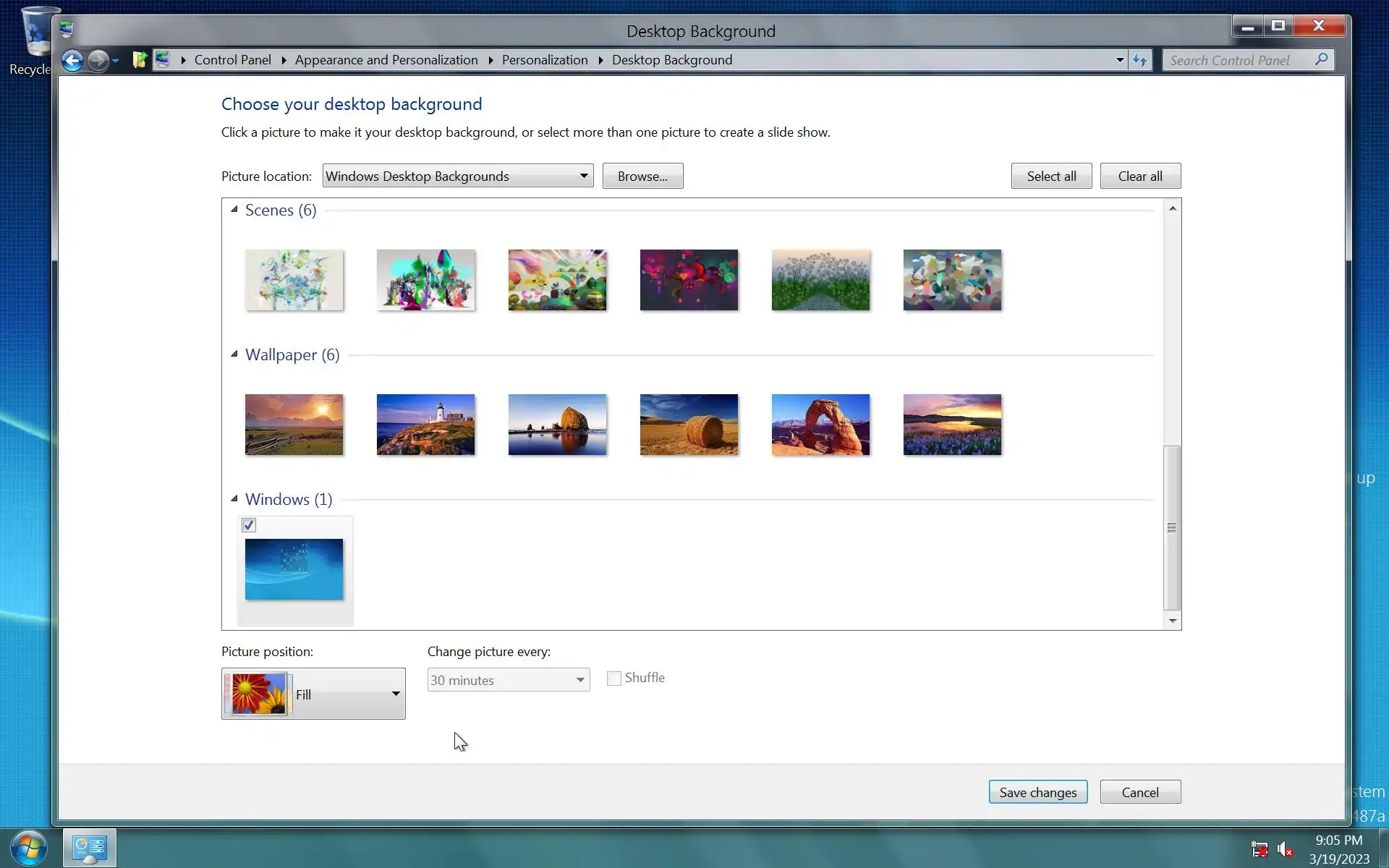Click the Save changes button
The width and height of the screenshot is (1389, 868).
(1037, 792)
